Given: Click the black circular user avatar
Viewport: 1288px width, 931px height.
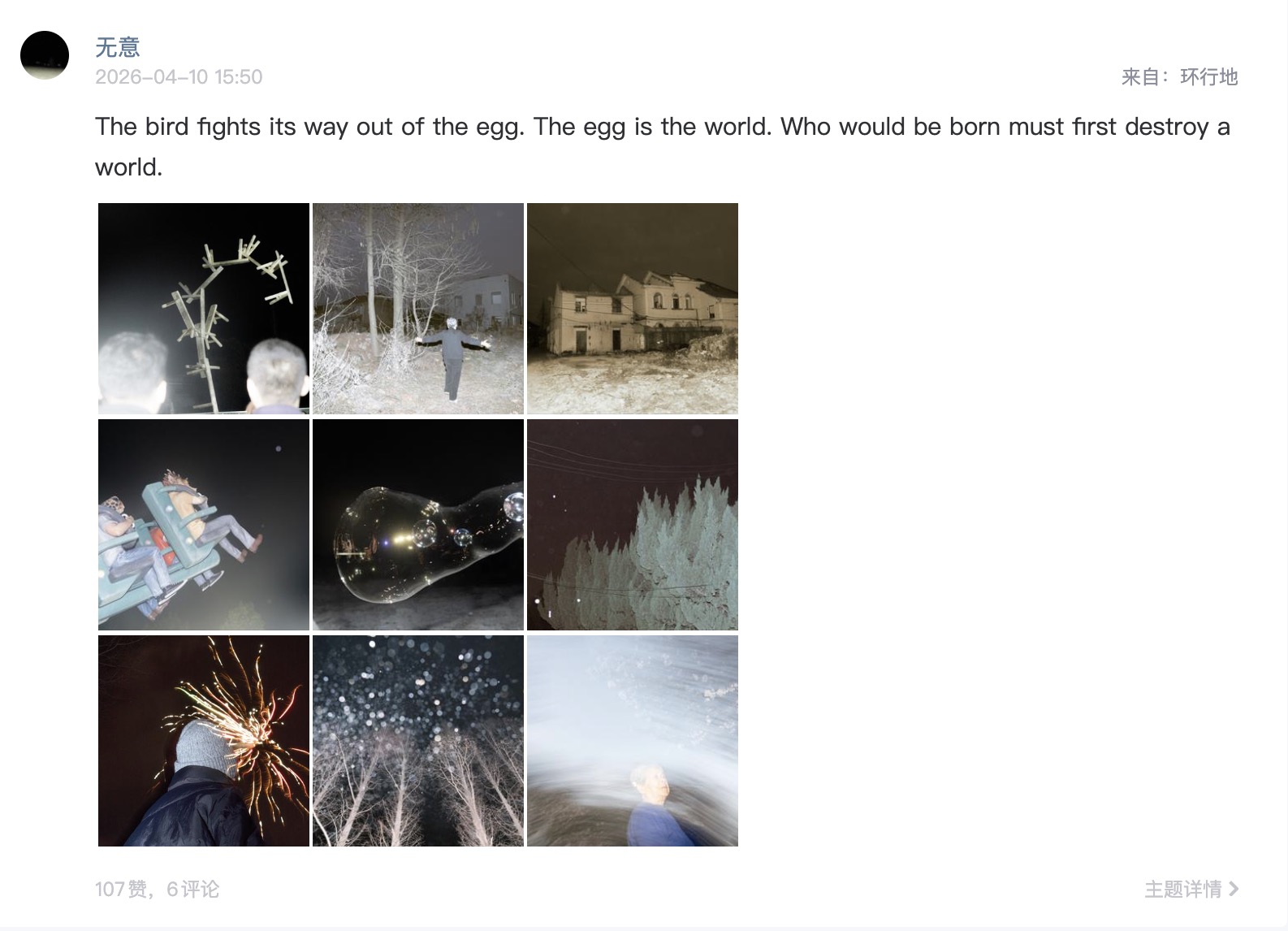Looking at the screenshot, I should [45, 55].
